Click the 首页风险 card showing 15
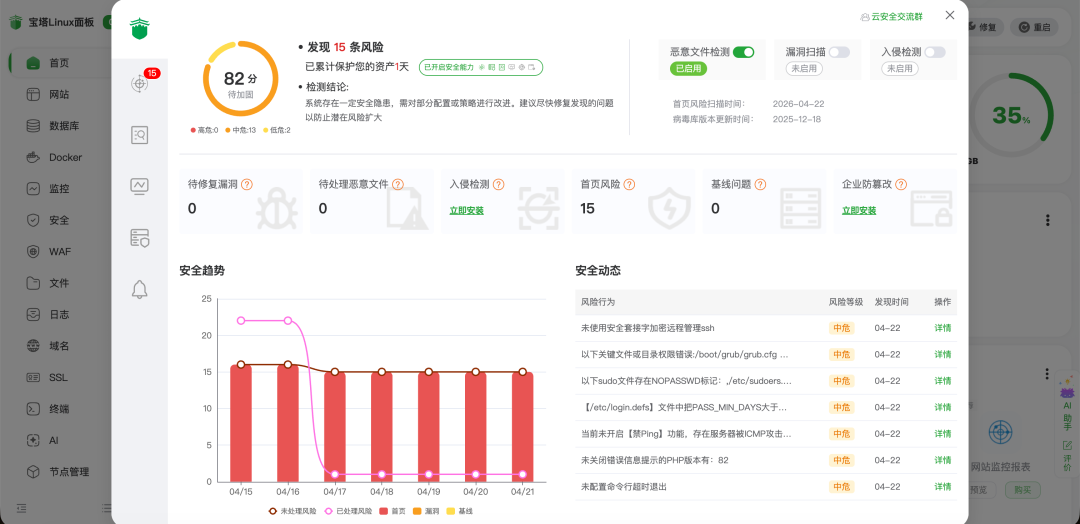 [x=633, y=200]
